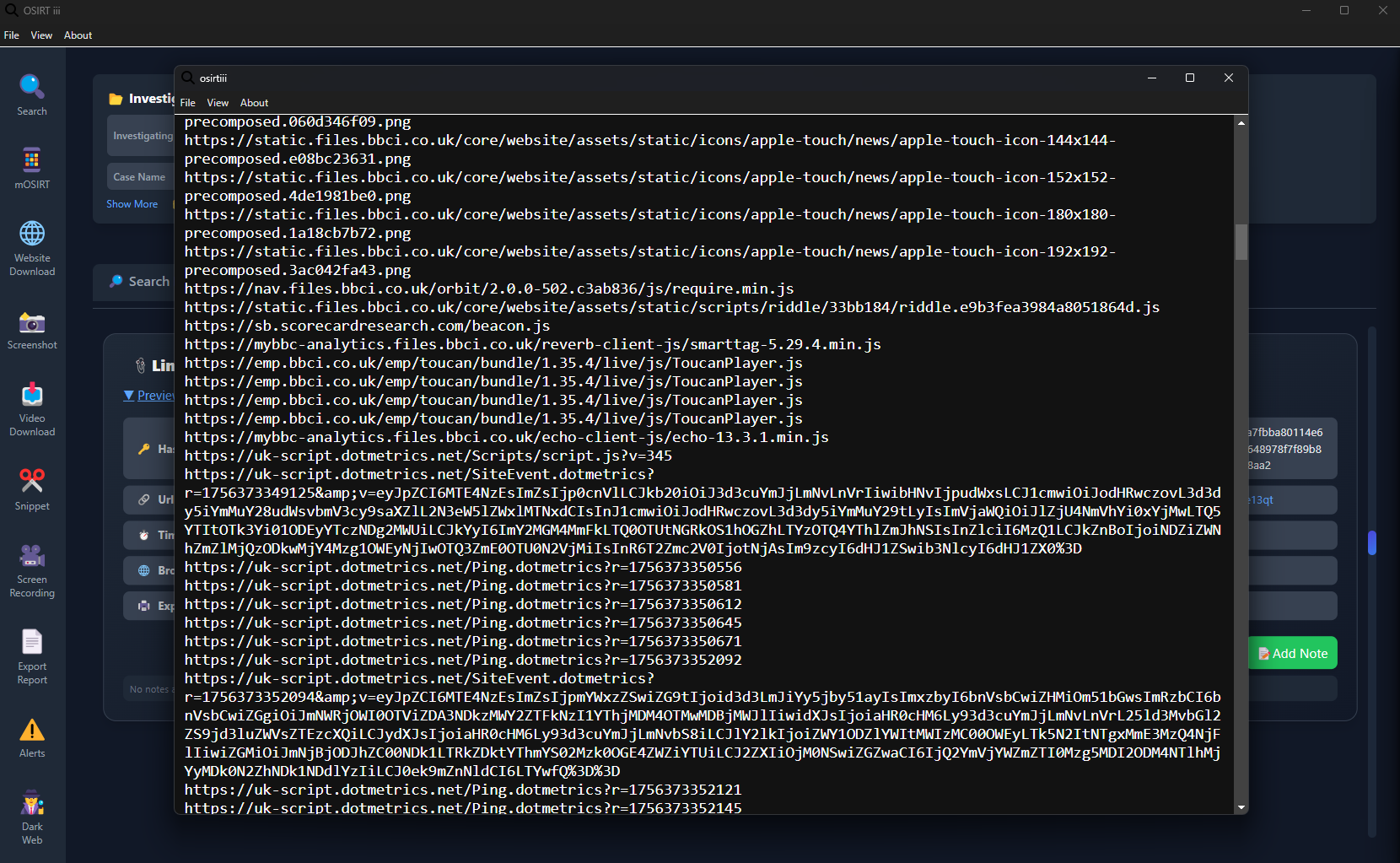Viewport: 1400px width, 863px height.
Task: Select the Screenshot tool
Action: (31, 329)
